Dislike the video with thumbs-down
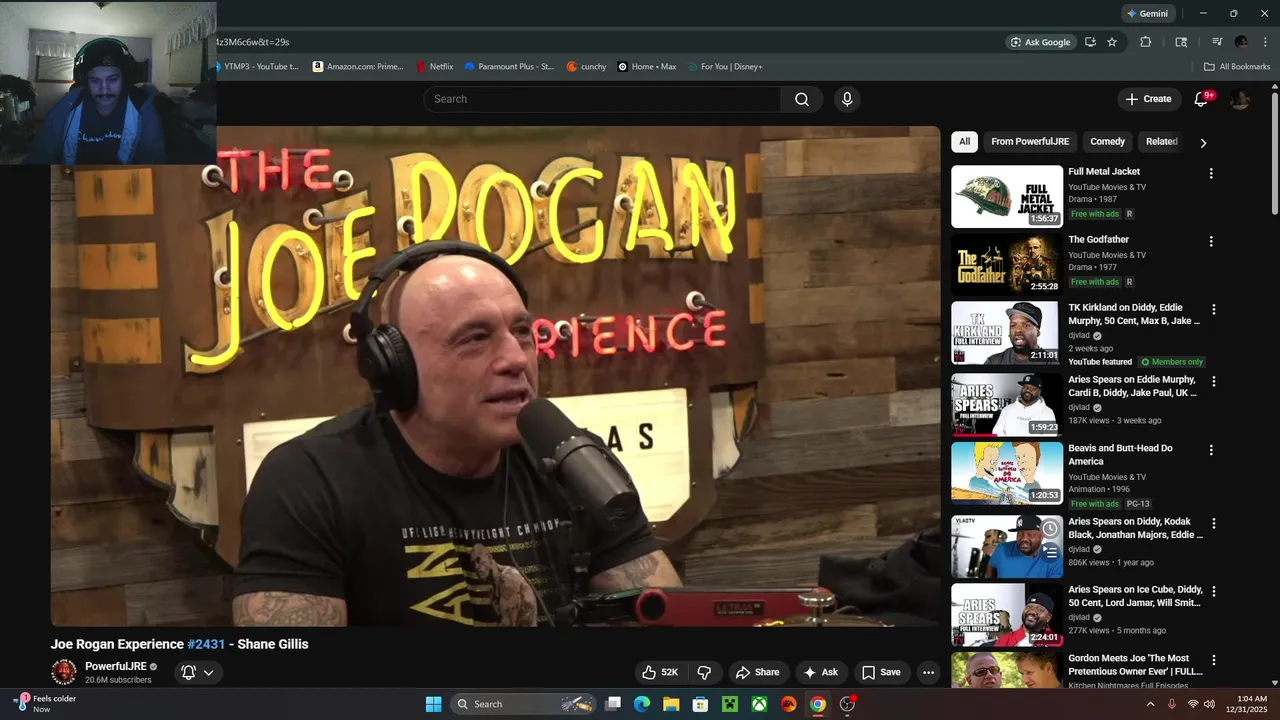1280x720 pixels. pyautogui.click(x=704, y=672)
